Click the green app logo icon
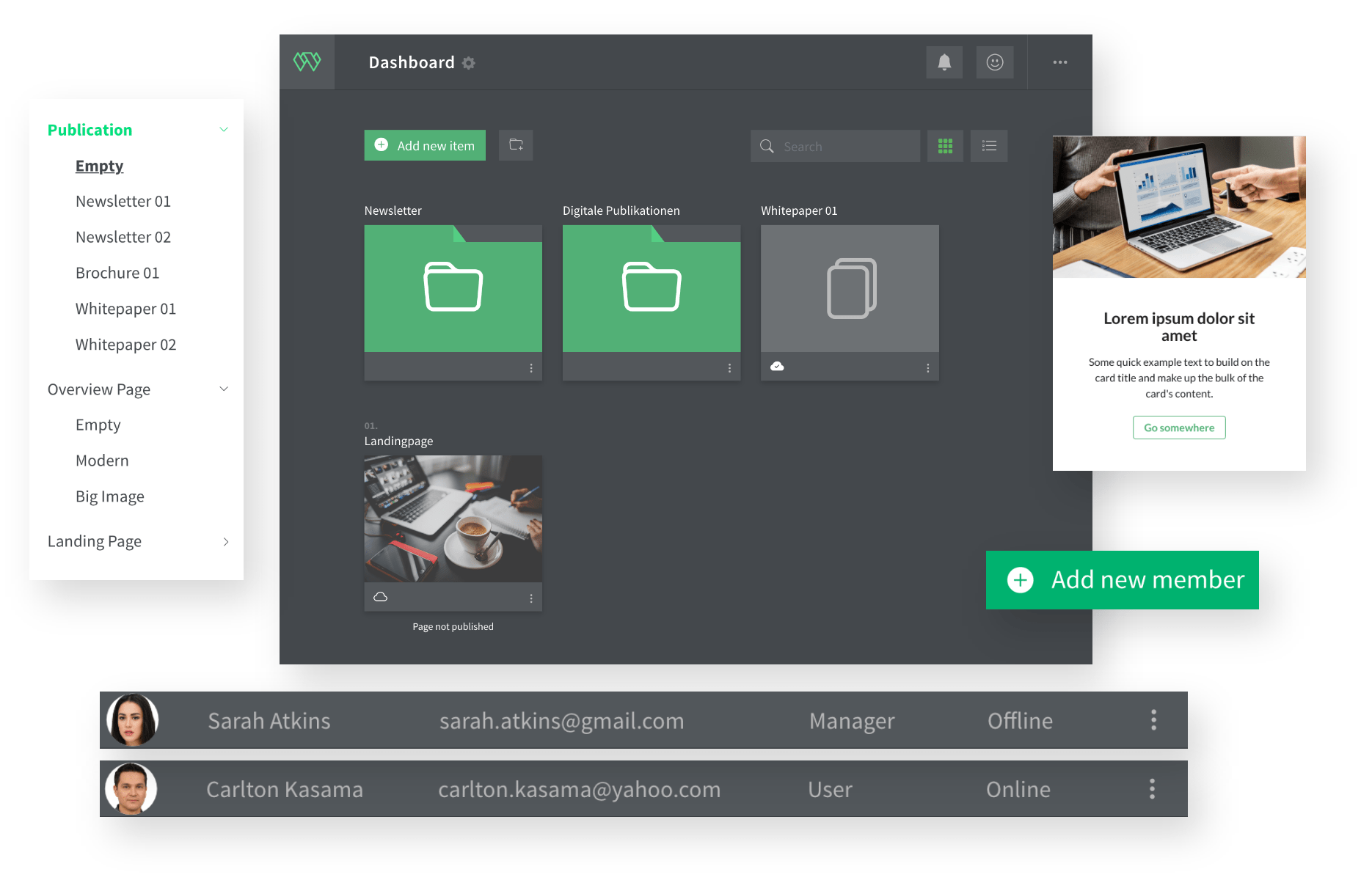 (307, 62)
